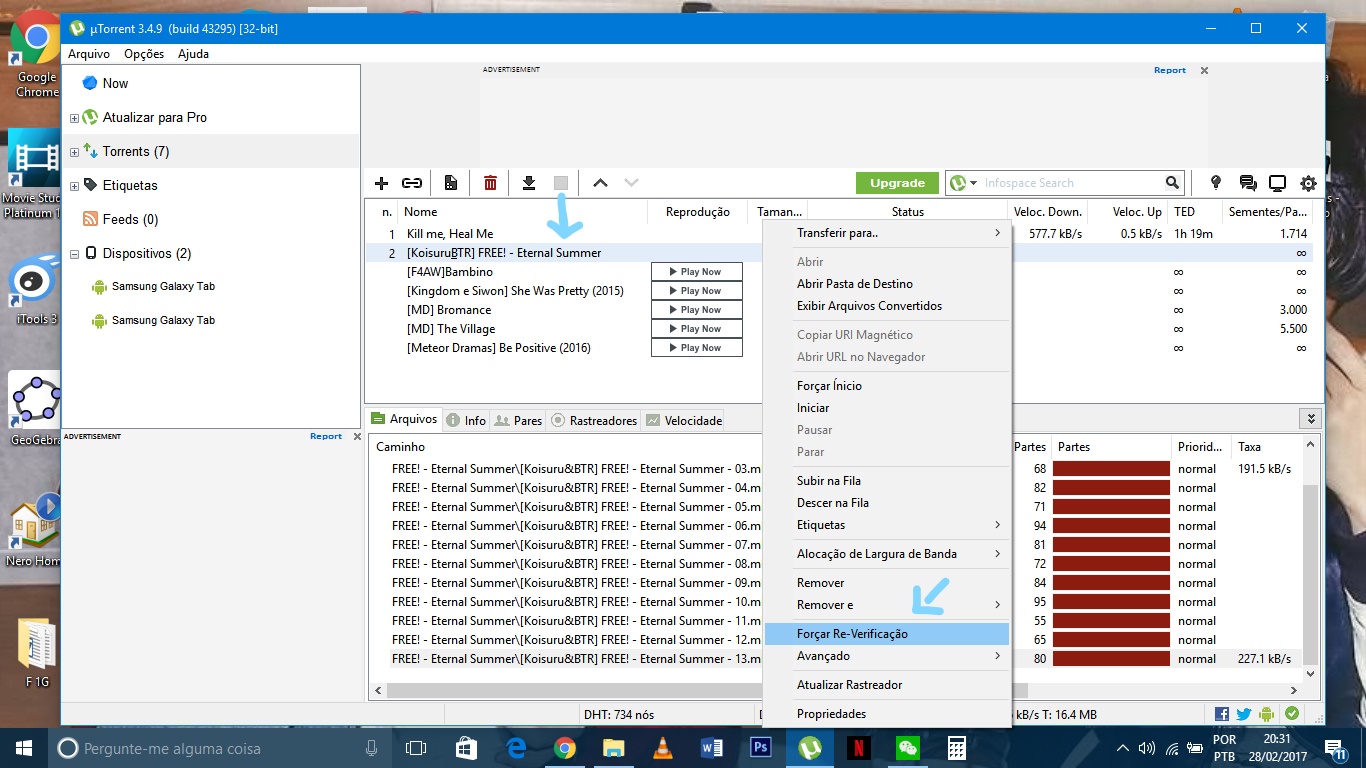Click the Start Torrent download arrow icon

coord(529,183)
